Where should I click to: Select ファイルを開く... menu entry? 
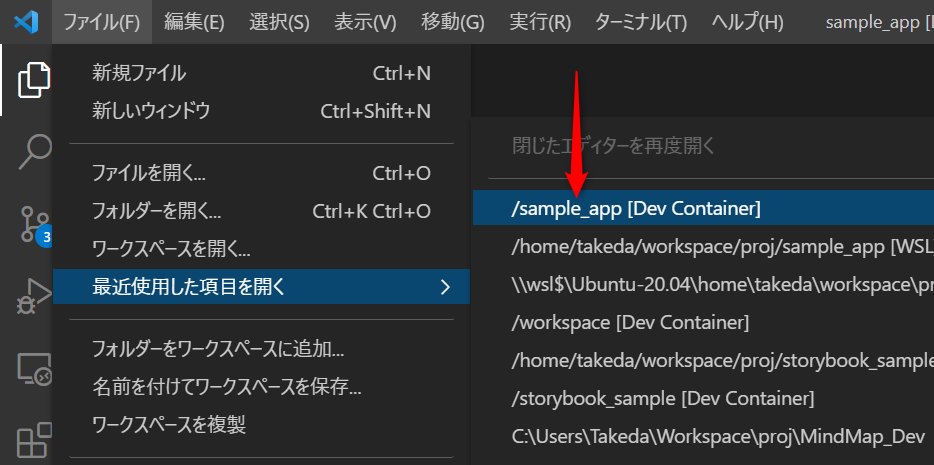(261, 173)
